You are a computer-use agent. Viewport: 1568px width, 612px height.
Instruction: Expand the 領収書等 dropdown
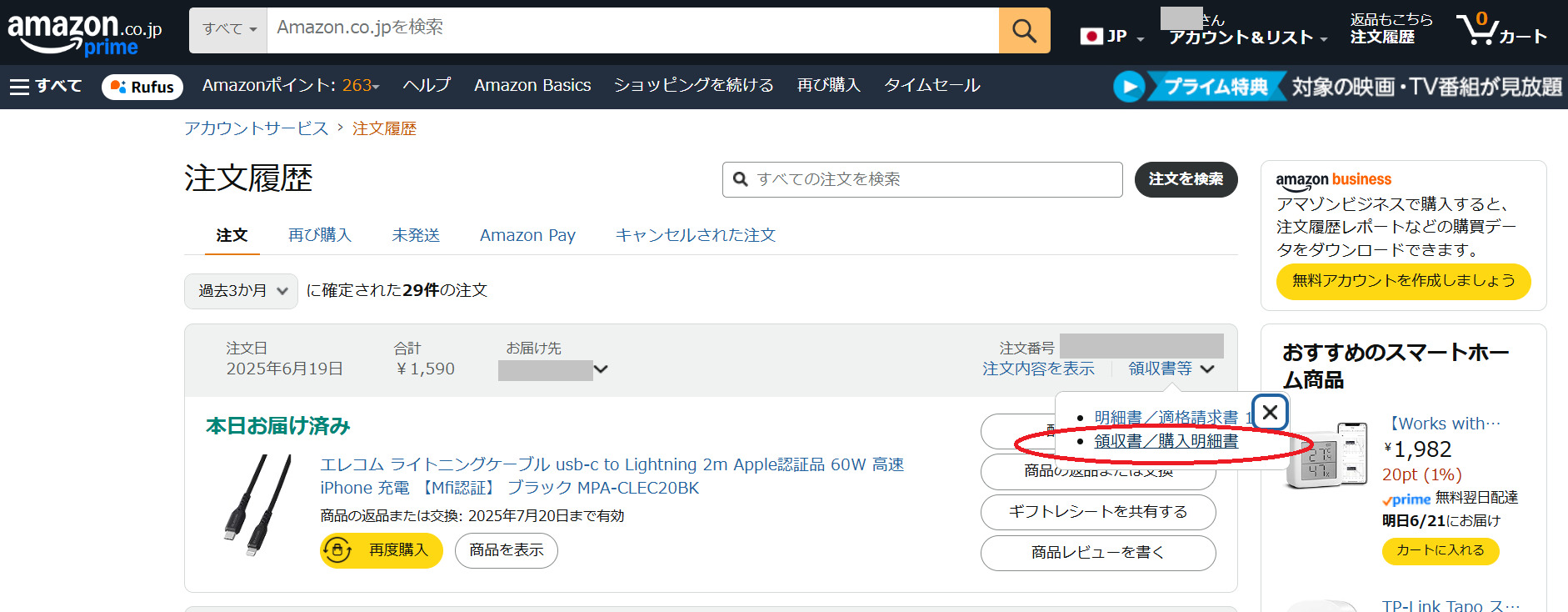click(1171, 369)
